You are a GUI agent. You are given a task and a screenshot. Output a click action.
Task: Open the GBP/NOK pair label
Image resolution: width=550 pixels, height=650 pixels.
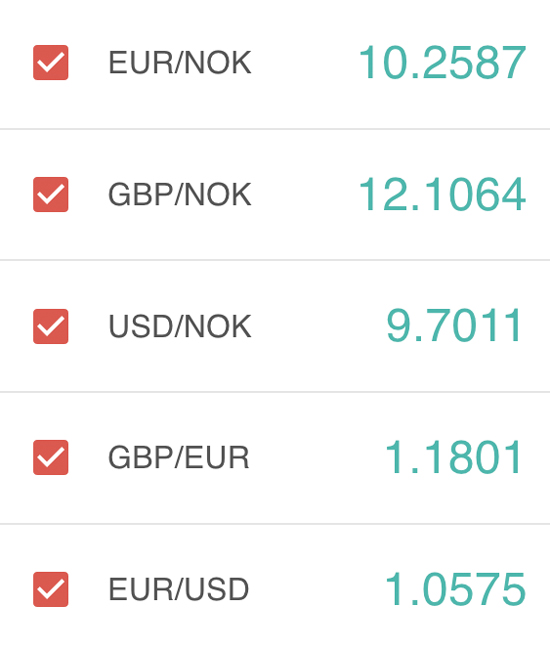179,194
